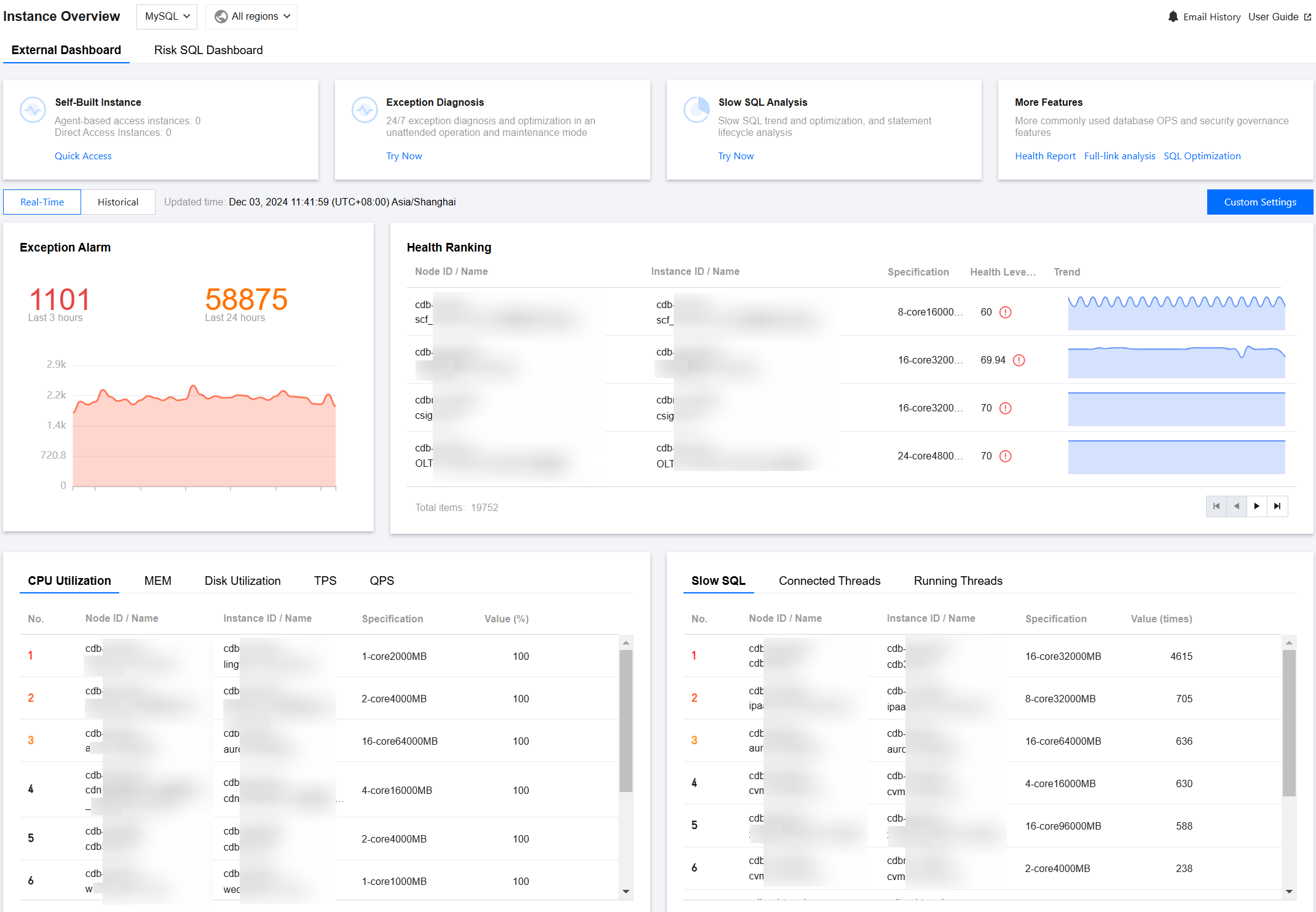Image resolution: width=1316 pixels, height=912 pixels.
Task: Go to next page of Health Ranking
Action: [x=1256, y=506]
